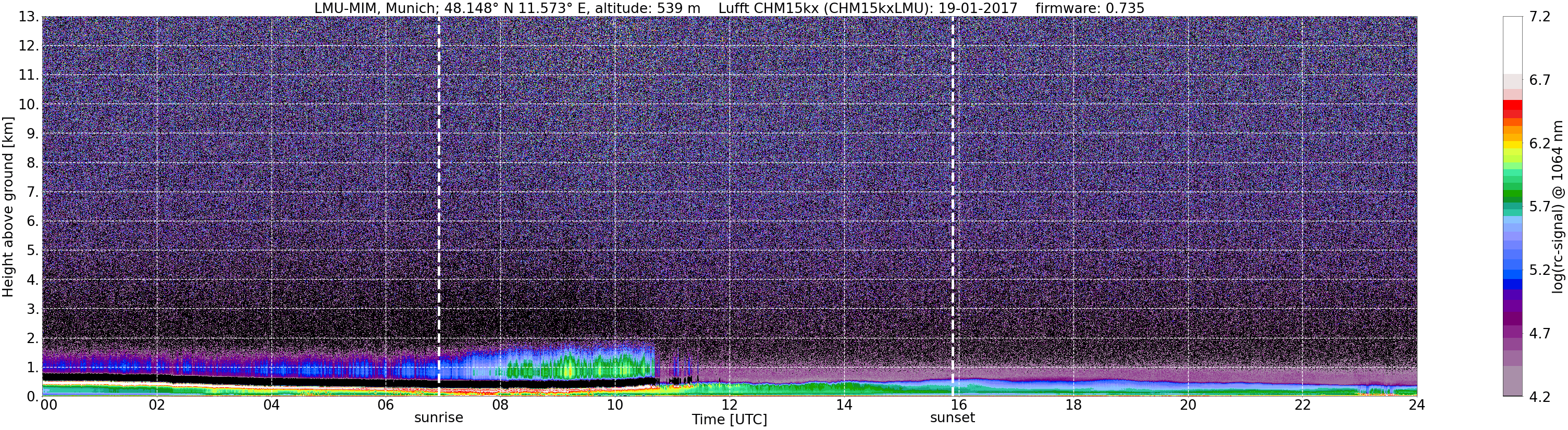Image resolution: width=1568 pixels, height=430 pixels.
Task: Click the 'Height above ground [km]' axis label
Action: (8, 207)
